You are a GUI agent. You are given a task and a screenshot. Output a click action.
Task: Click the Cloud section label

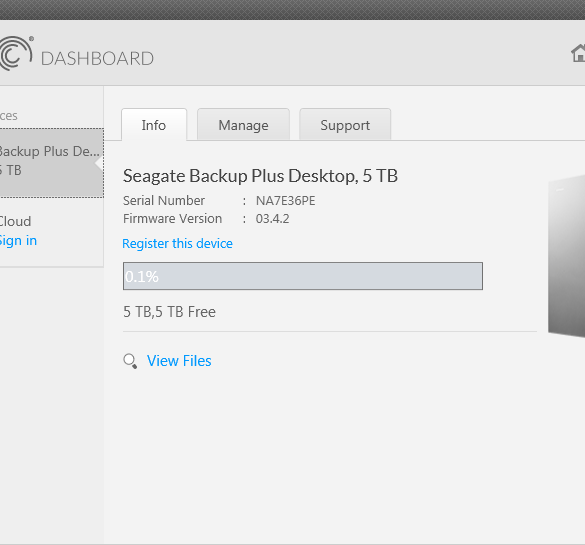pyautogui.click(x=15, y=221)
